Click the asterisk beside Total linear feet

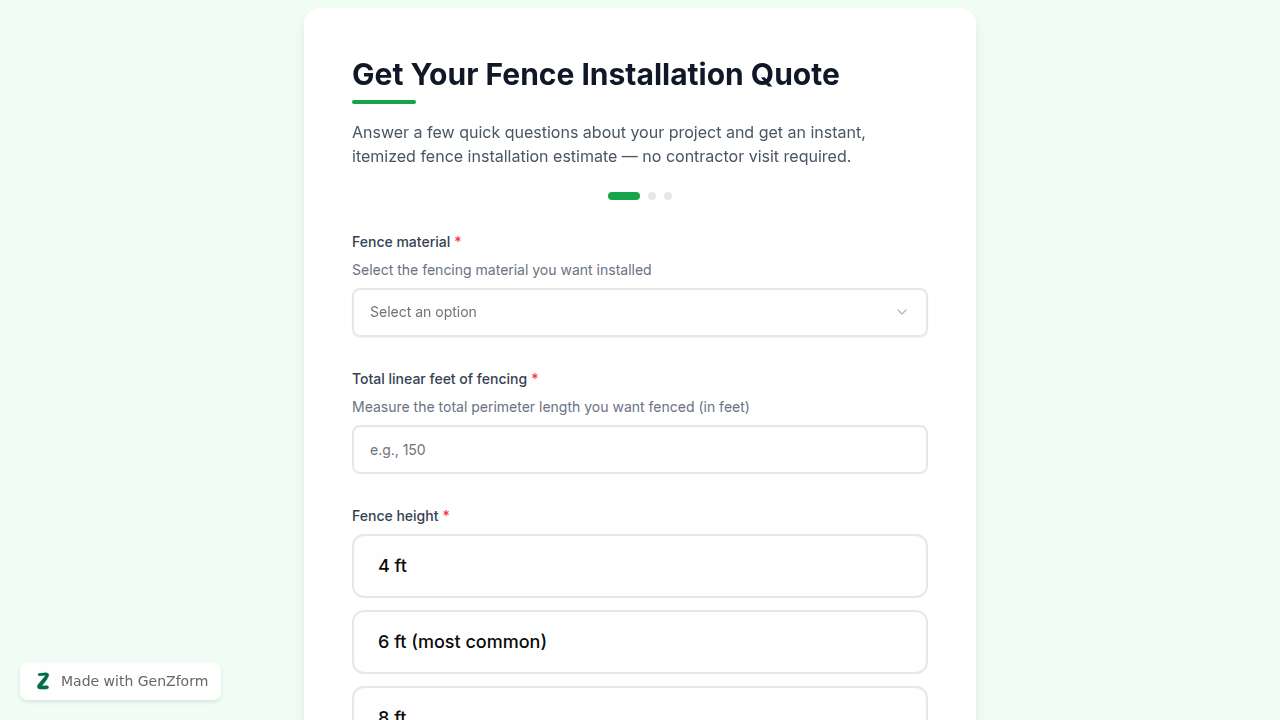point(534,378)
